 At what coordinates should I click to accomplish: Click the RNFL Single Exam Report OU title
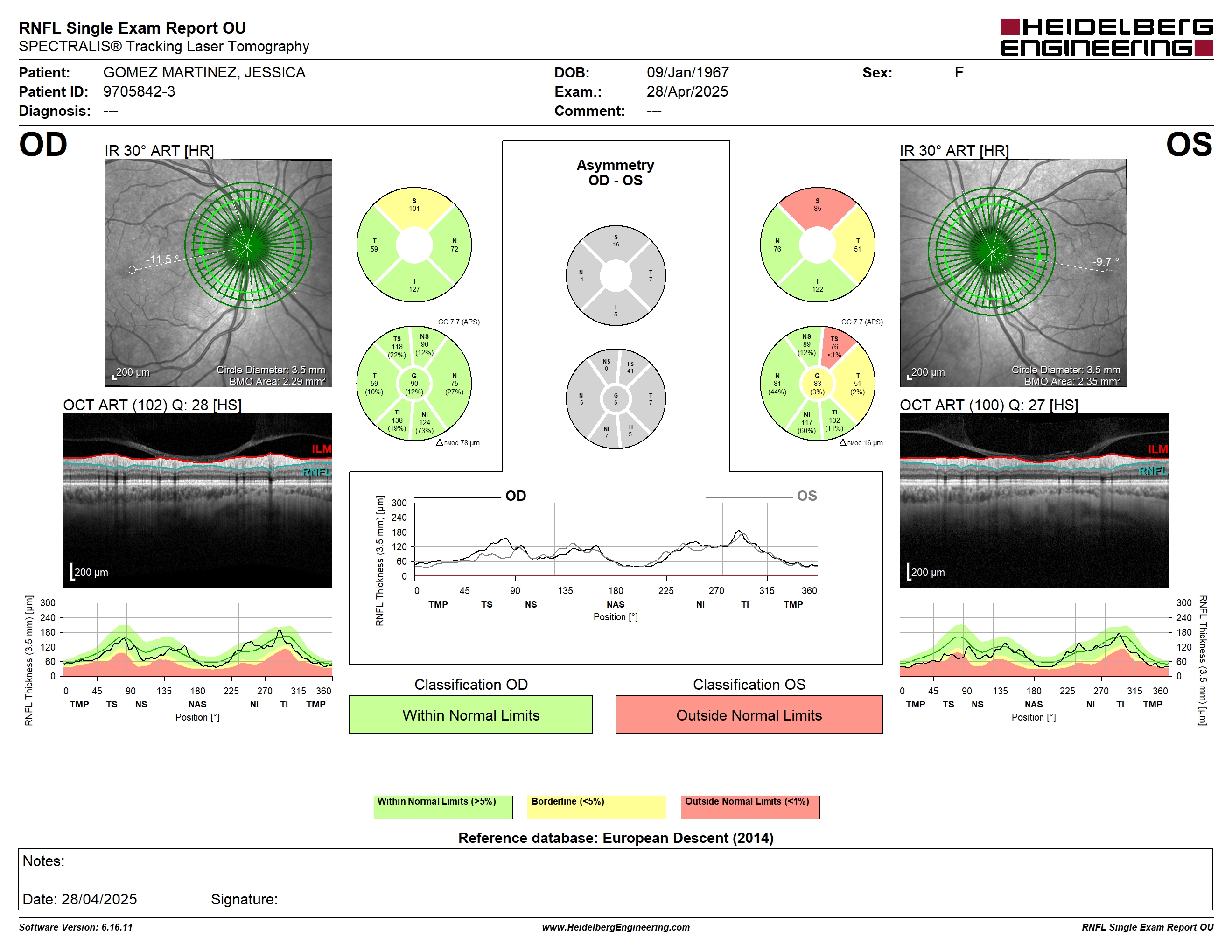(x=132, y=28)
